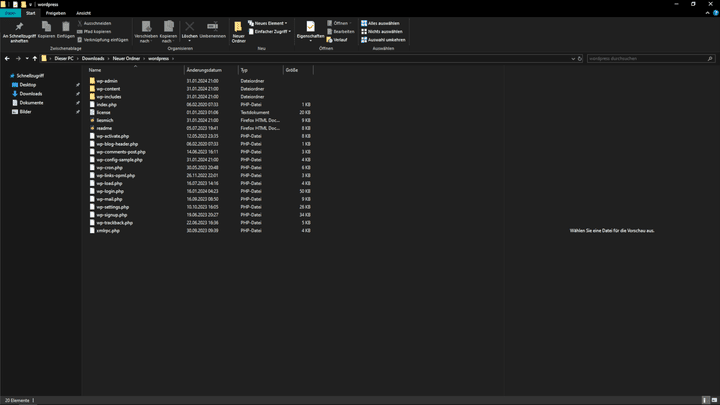Image resolution: width=720 pixels, height=405 pixels.
Task: Expand the Neues Element dropdown
Action: tap(268, 23)
